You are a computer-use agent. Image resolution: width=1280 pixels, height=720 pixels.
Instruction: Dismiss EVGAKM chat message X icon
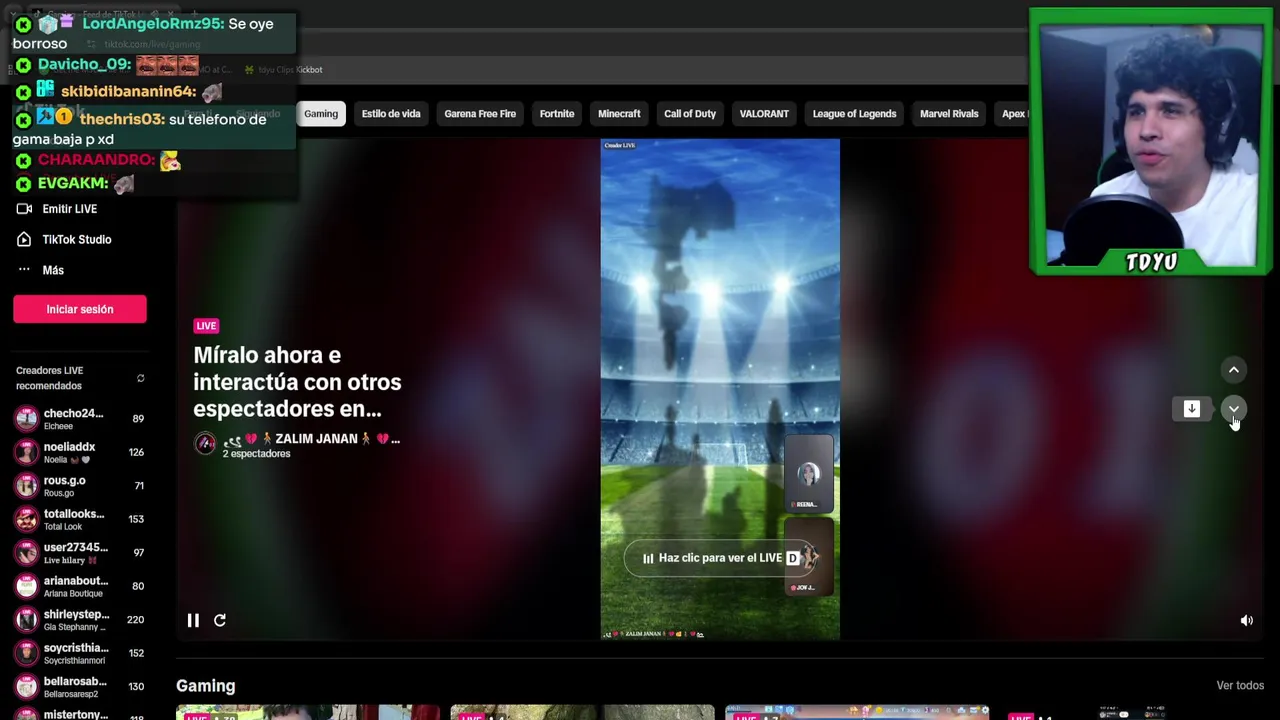tap(23, 184)
